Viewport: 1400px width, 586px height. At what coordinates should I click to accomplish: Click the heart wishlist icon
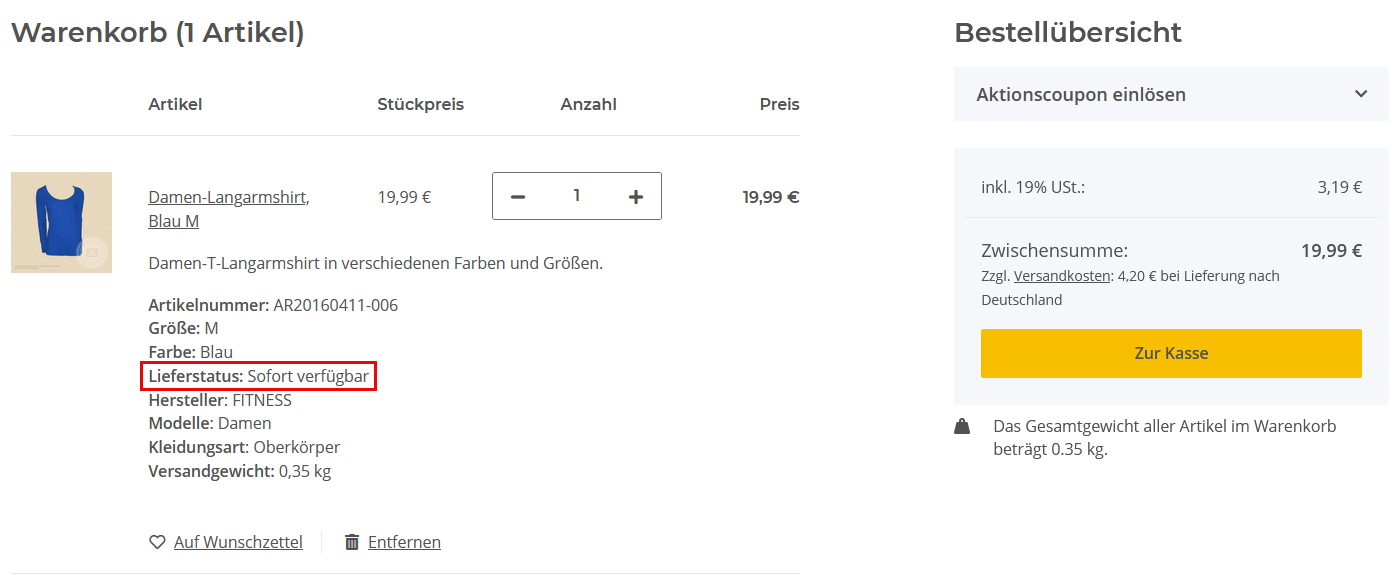[157, 542]
